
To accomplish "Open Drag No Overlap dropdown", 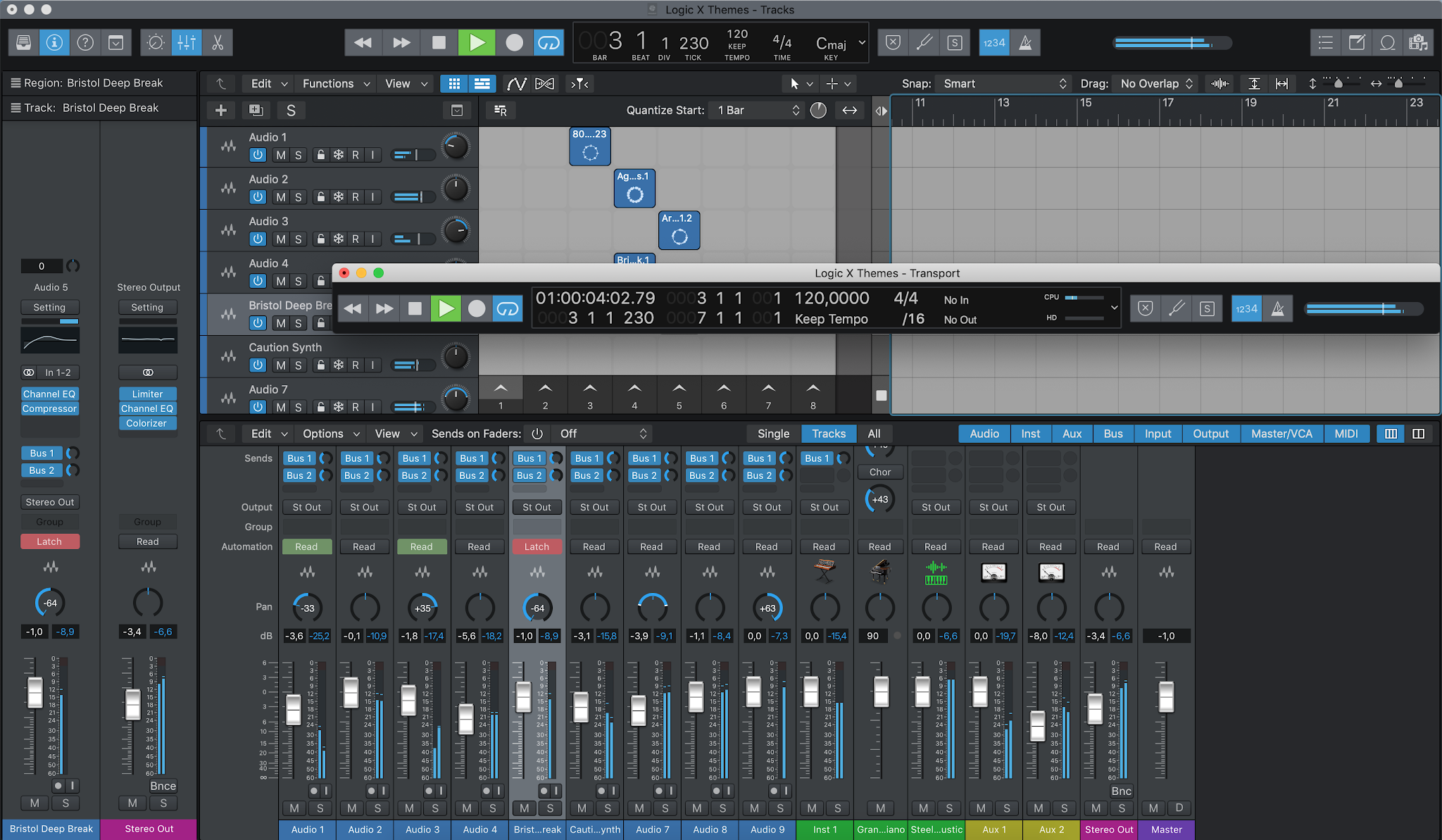I will pos(1155,84).
